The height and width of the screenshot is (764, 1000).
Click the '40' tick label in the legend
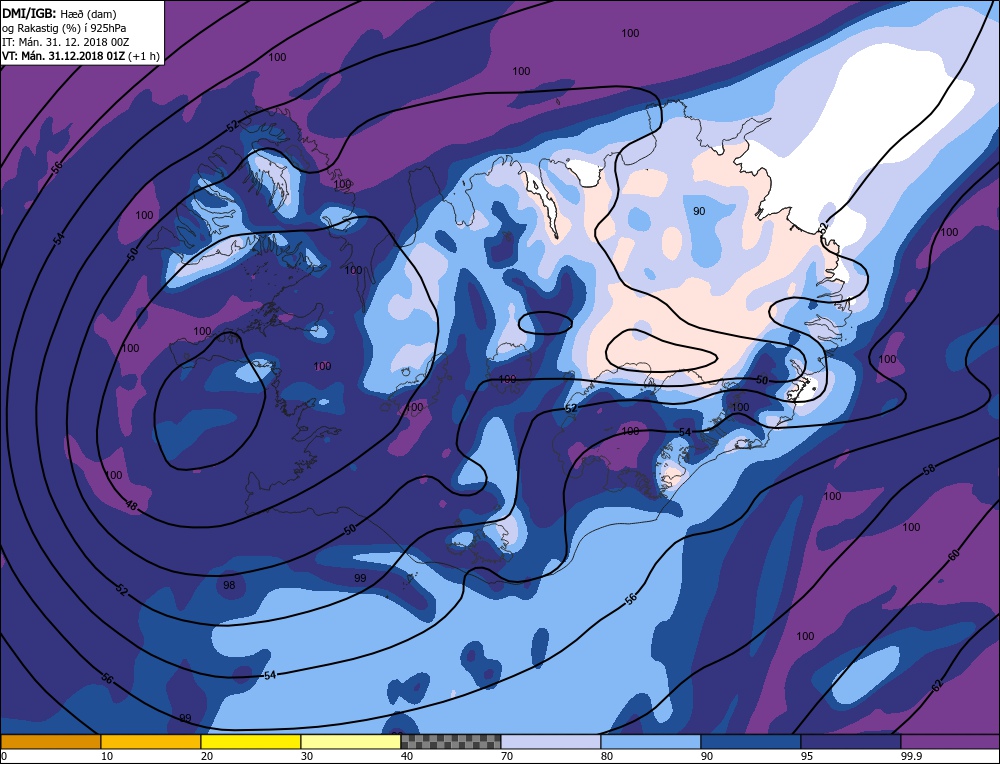coord(407,756)
